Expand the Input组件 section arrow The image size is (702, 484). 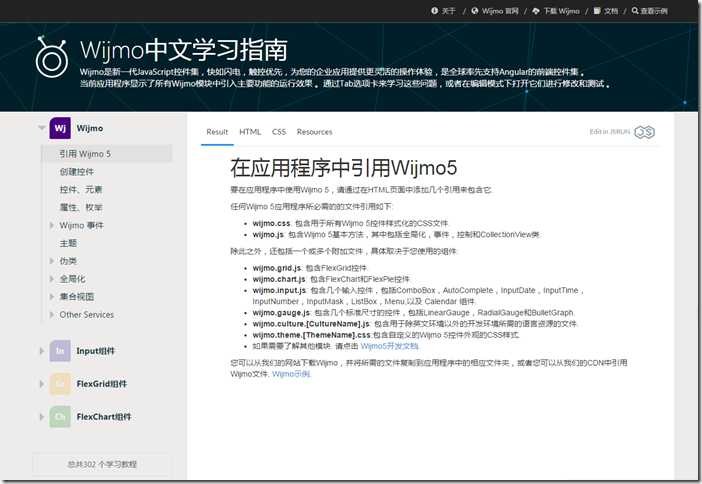[x=42, y=351]
